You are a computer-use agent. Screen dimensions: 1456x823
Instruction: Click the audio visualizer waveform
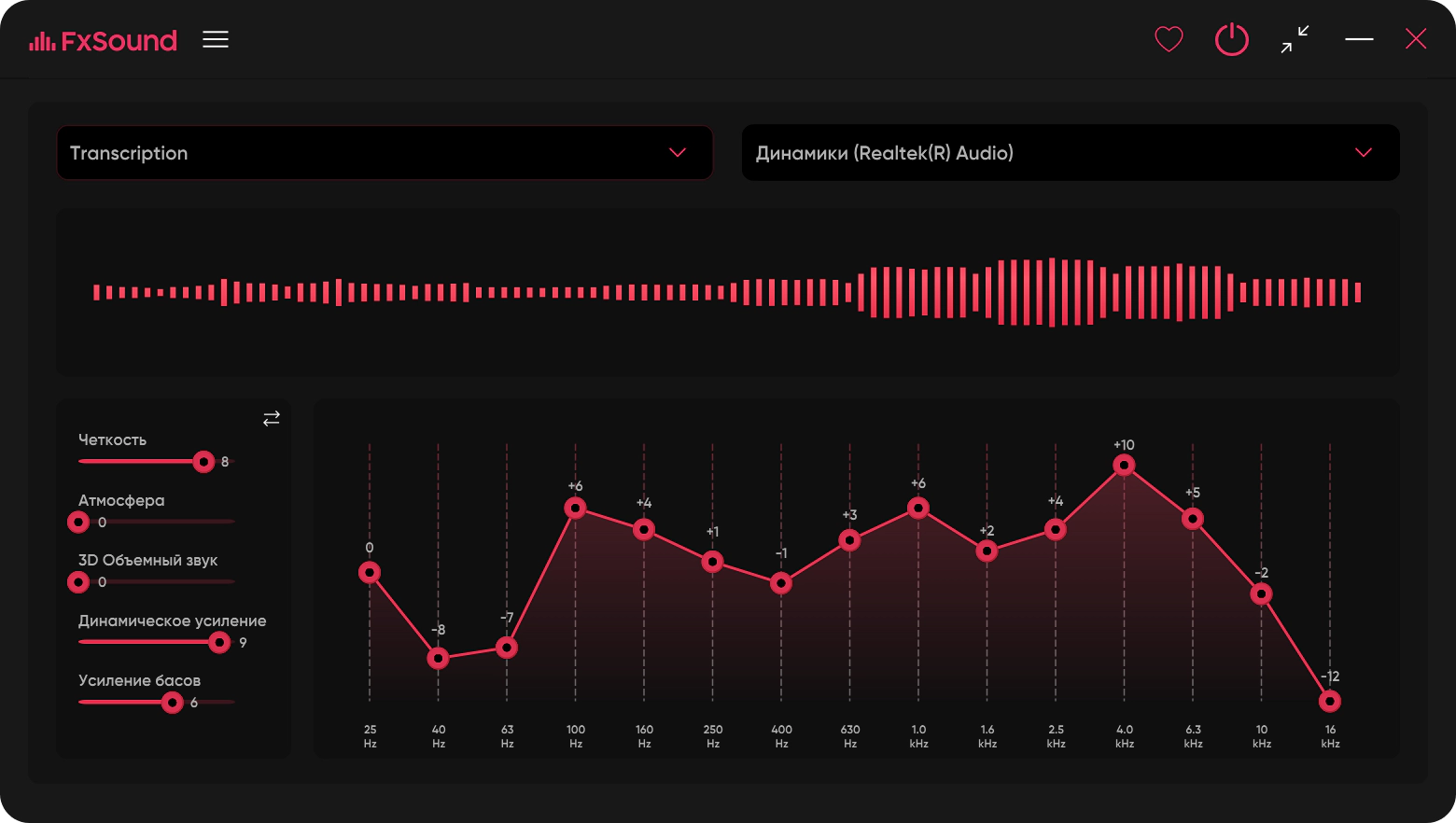point(727,292)
